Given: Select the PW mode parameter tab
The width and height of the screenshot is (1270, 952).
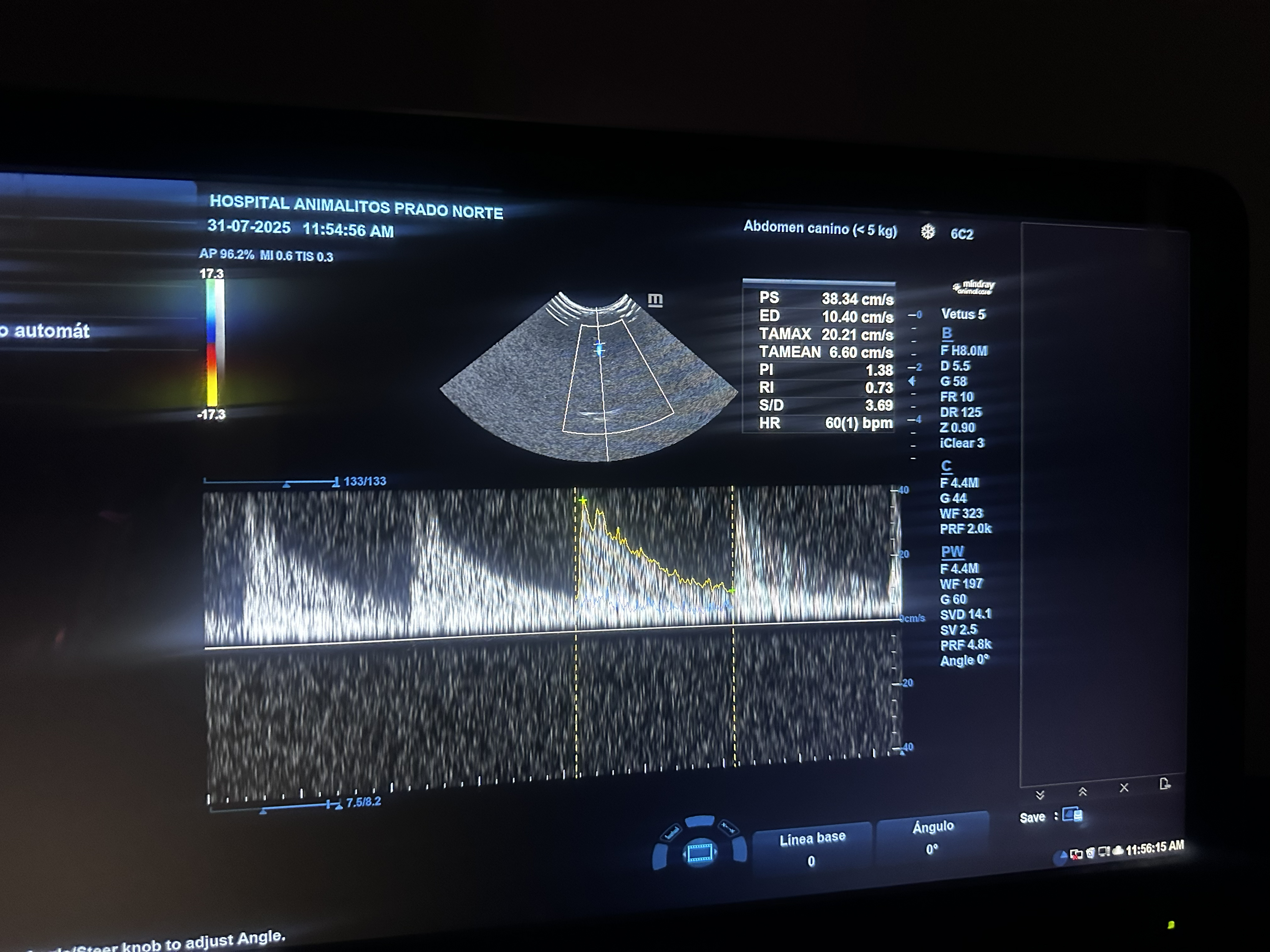Looking at the screenshot, I should tap(952, 552).
